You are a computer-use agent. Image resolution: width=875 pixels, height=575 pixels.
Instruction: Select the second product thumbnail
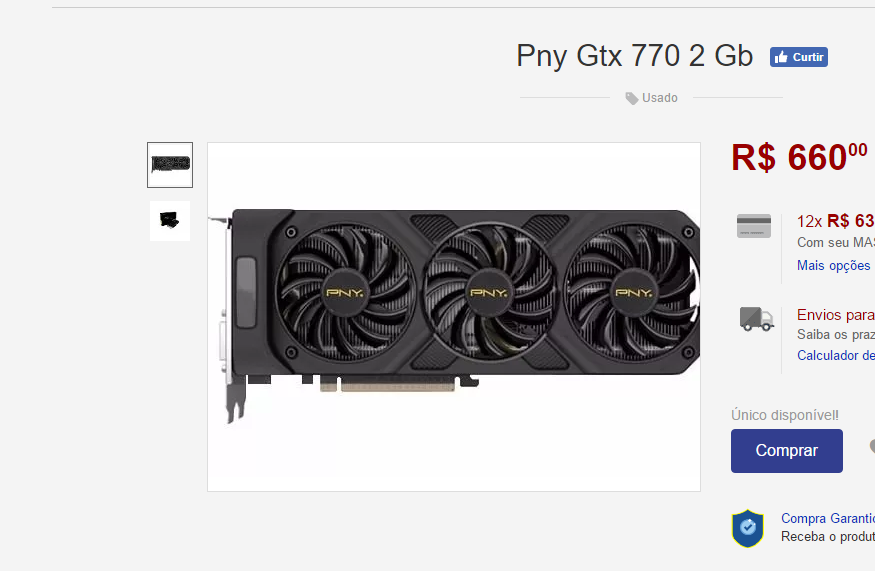[170, 221]
